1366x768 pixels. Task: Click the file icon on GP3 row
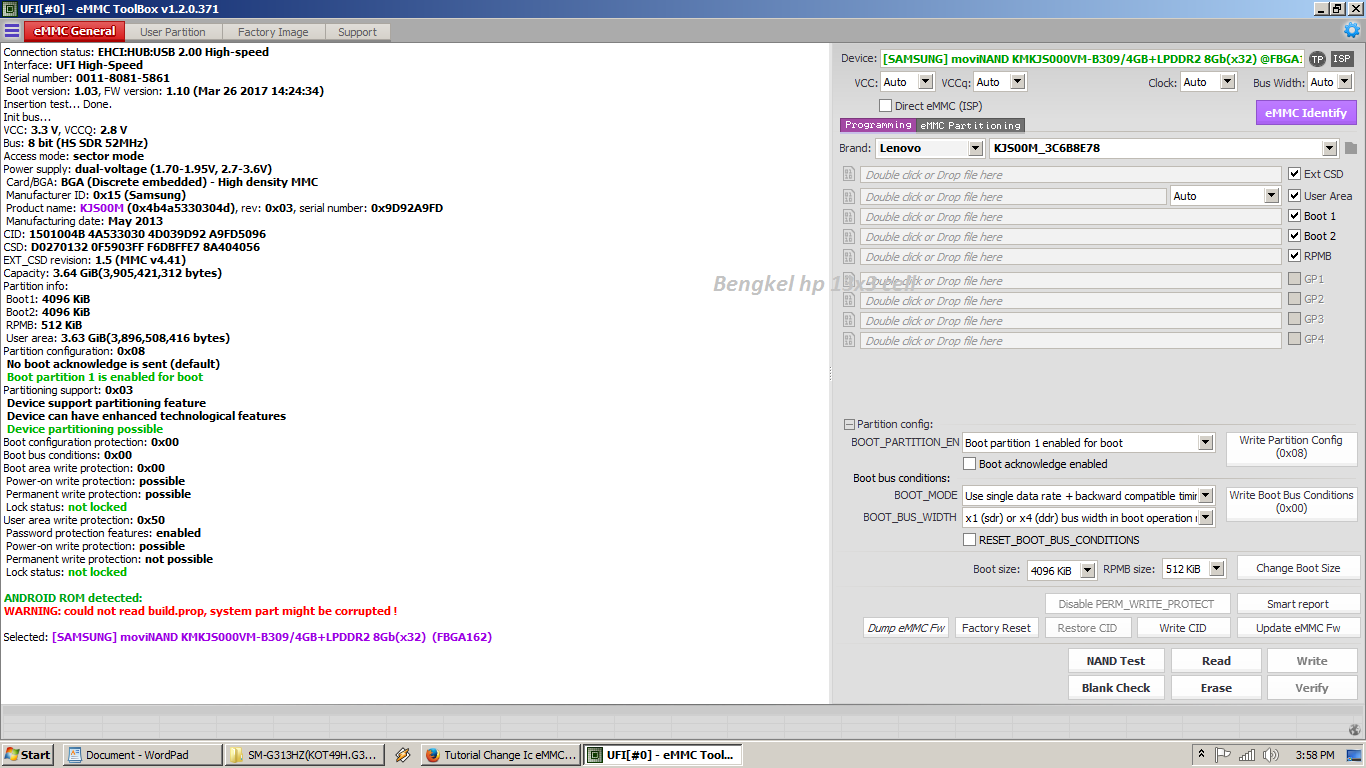tap(850, 320)
